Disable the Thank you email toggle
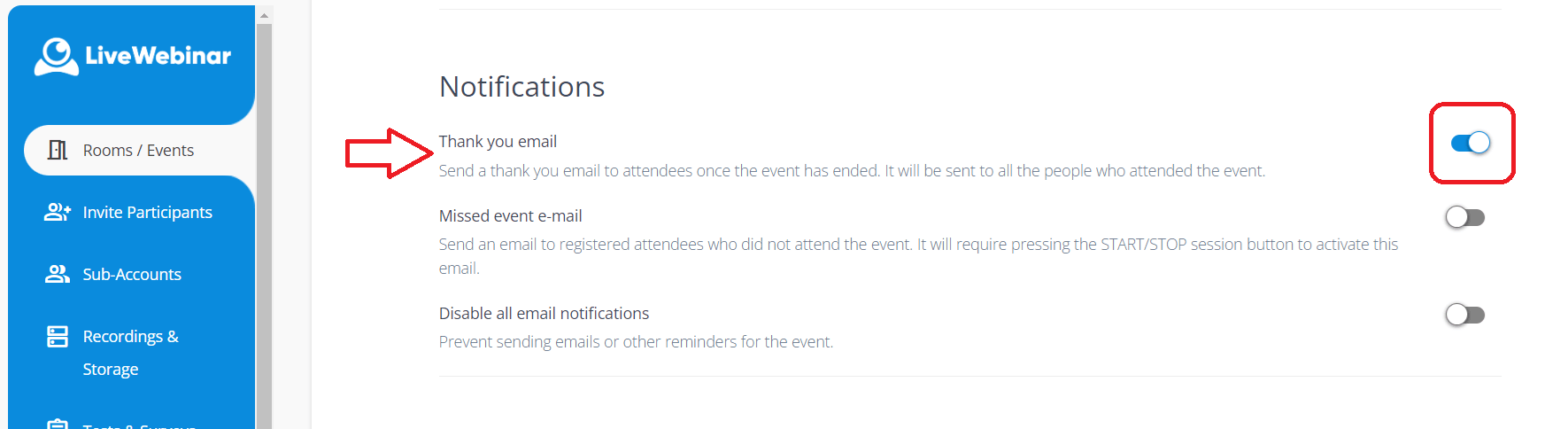 click(1471, 143)
